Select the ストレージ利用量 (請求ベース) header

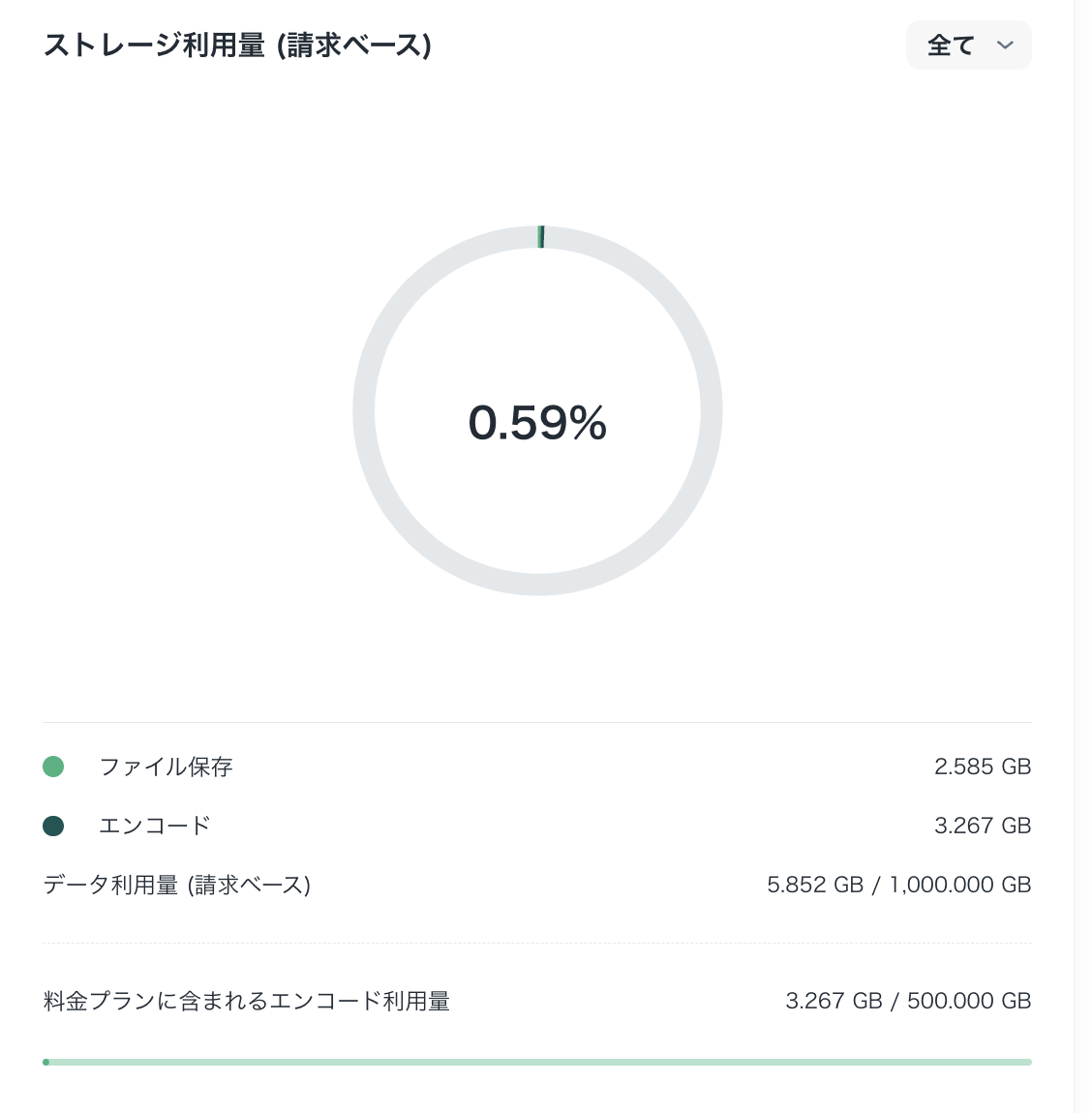pos(238,45)
